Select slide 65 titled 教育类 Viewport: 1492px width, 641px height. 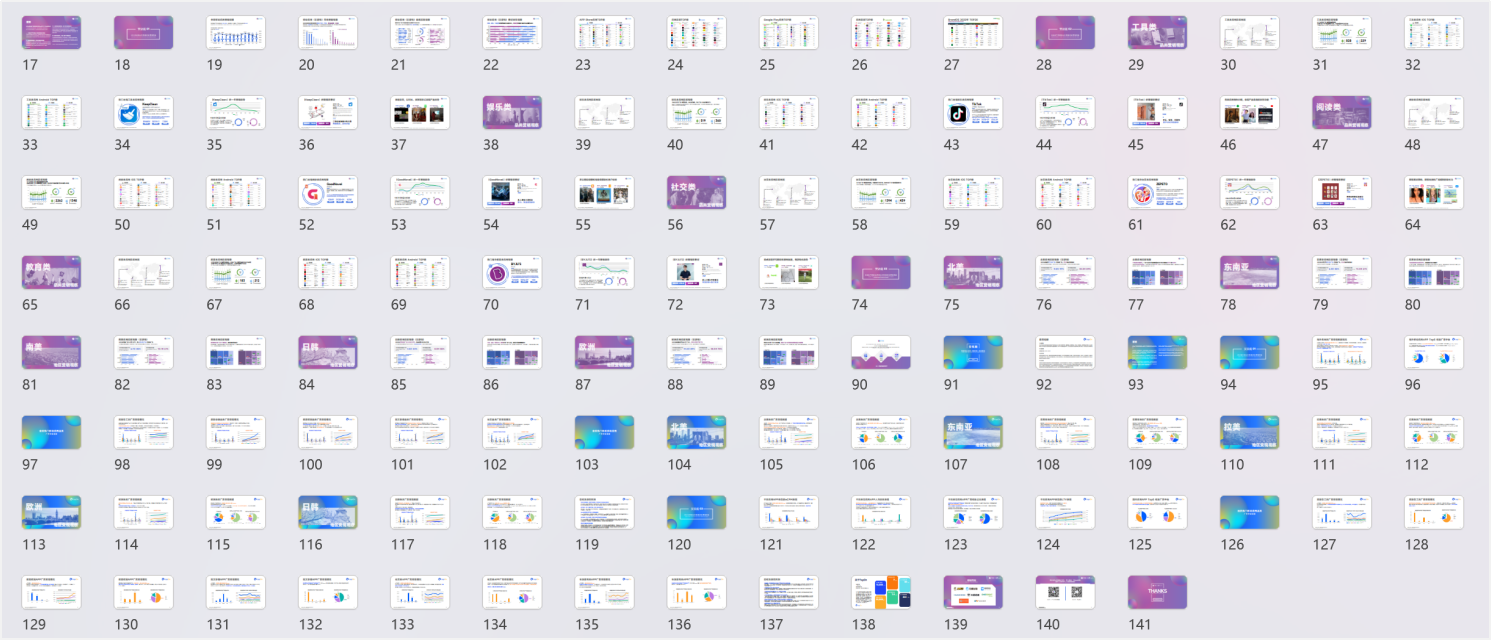[x=51, y=273]
